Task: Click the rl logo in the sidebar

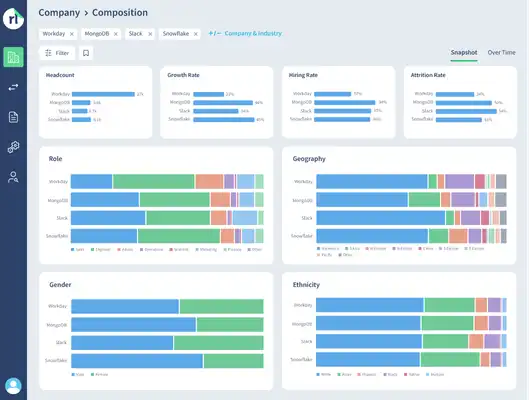Action: [13, 19]
